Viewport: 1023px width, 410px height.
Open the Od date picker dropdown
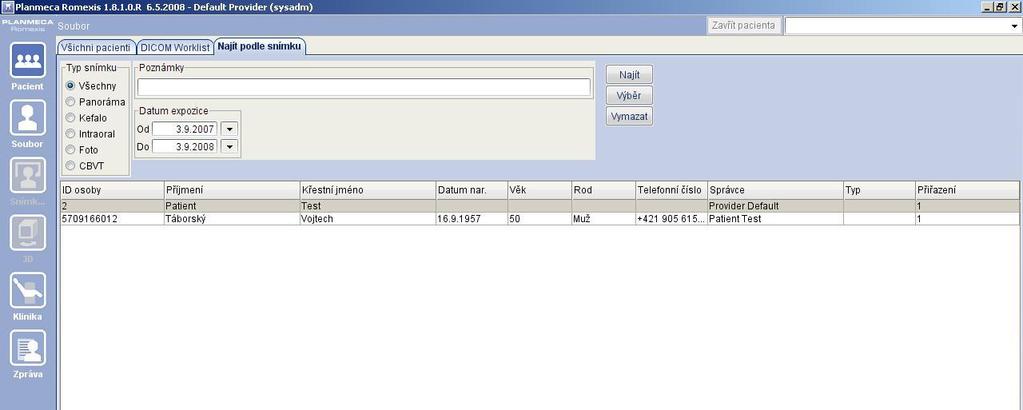click(230, 129)
